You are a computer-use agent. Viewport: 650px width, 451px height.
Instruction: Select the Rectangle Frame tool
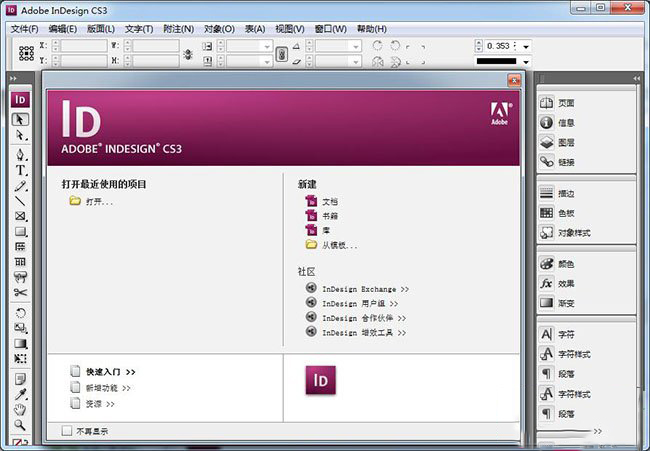click(20, 216)
